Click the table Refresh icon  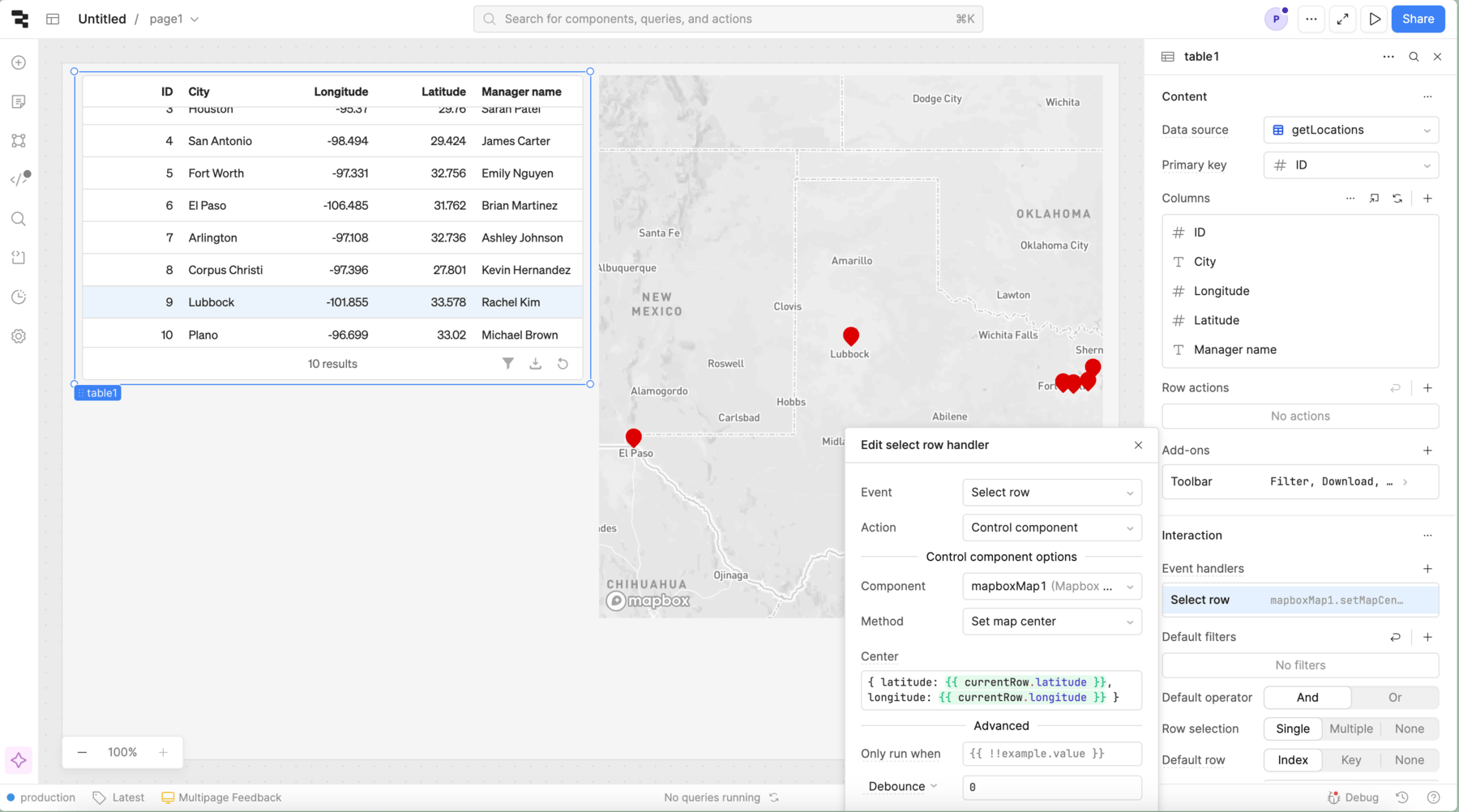pyautogui.click(x=563, y=364)
